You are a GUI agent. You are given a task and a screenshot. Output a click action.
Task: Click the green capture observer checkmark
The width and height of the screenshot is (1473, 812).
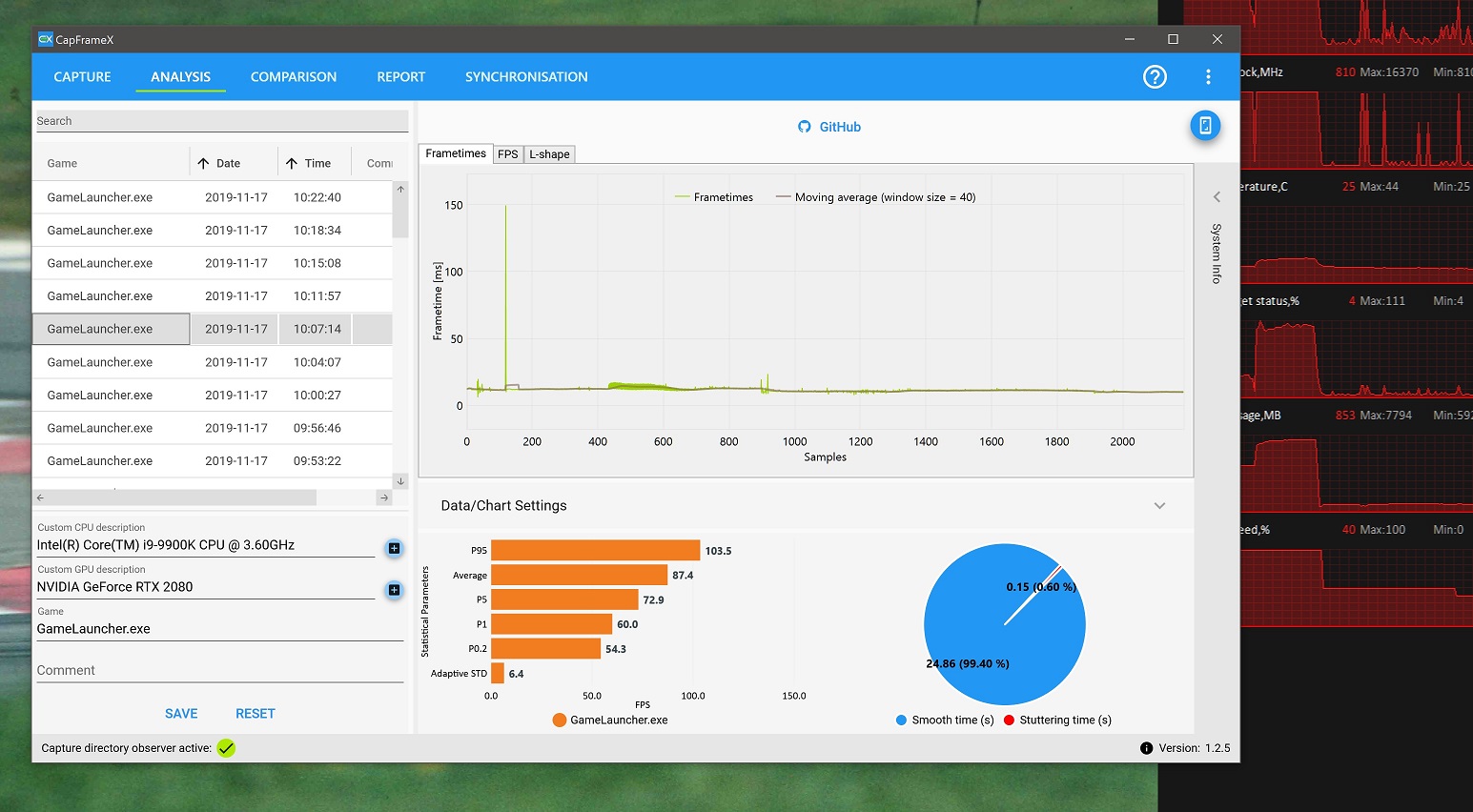[x=226, y=748]
